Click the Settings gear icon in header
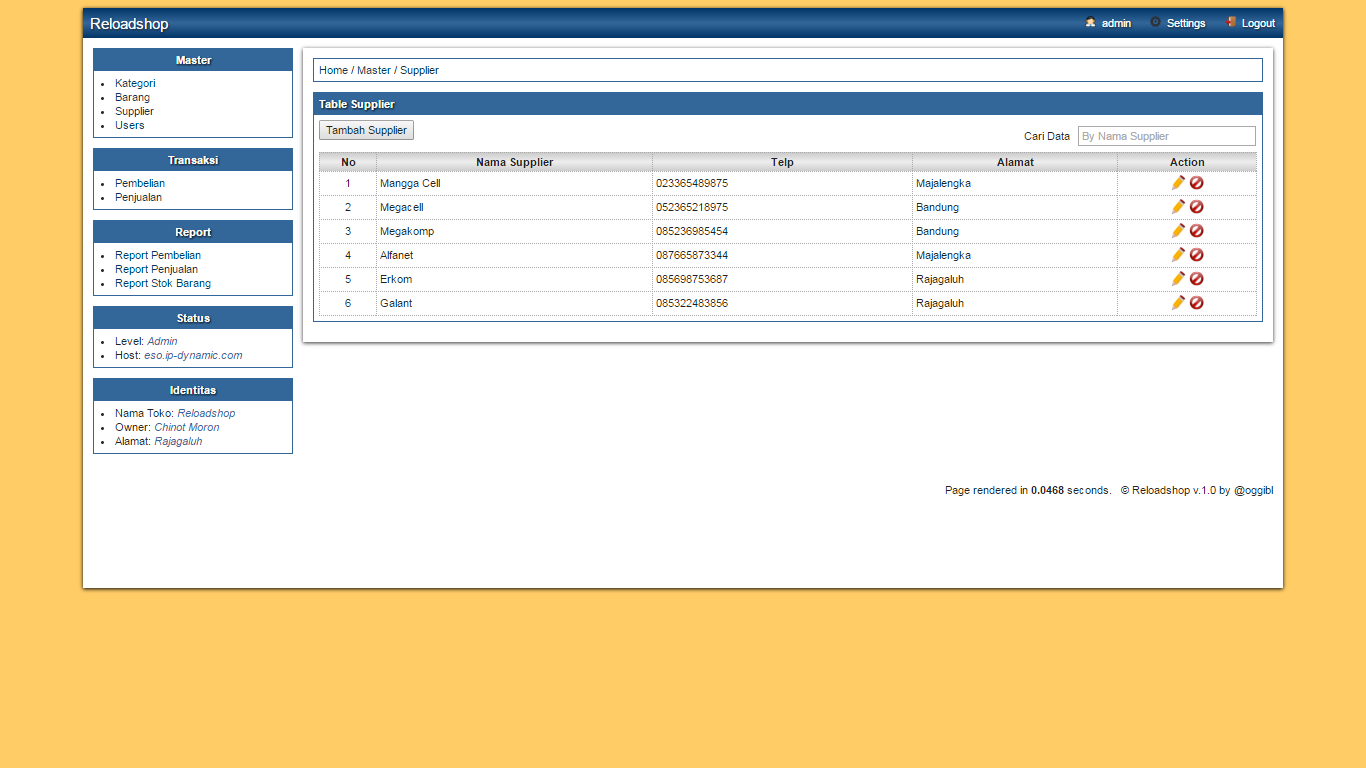Image resolution: width=1366 pixels, height=768 pixels. coord(1156,22)
